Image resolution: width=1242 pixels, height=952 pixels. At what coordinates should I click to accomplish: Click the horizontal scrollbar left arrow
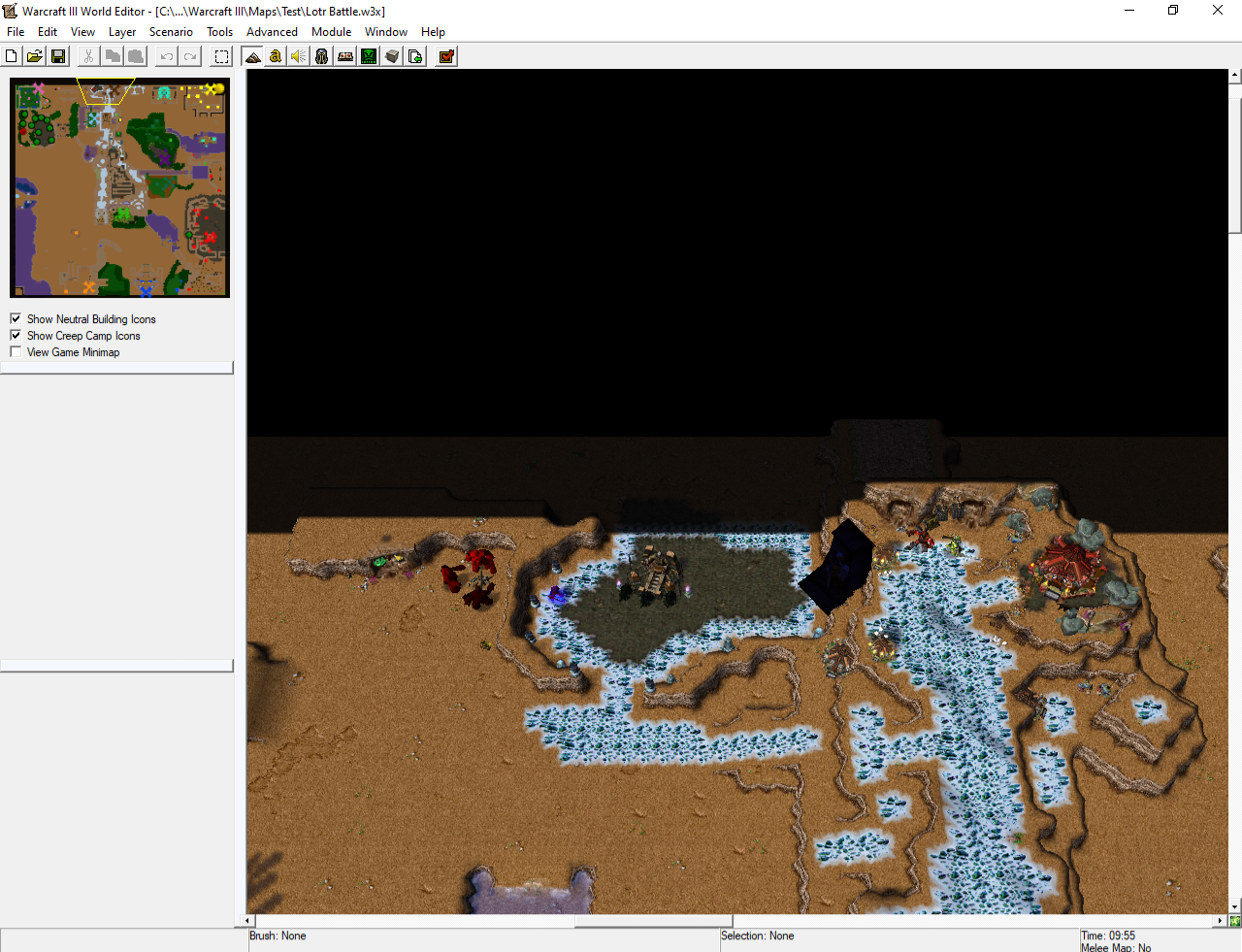point(248,921)
